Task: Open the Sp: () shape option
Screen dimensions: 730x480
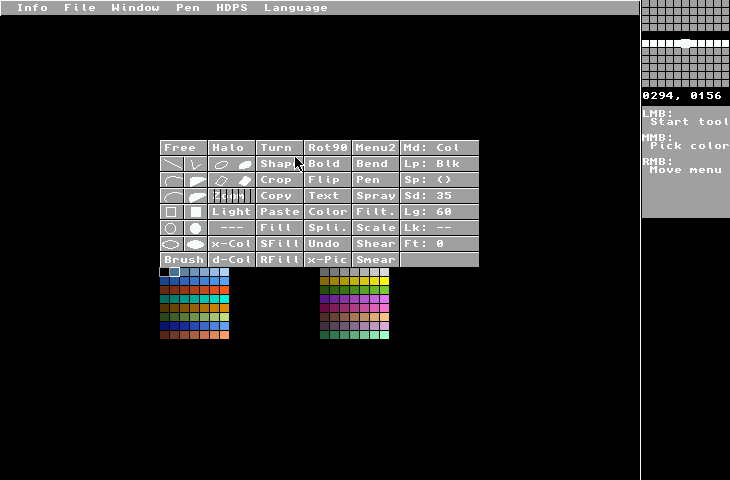Action: click(x=439, y=180)
